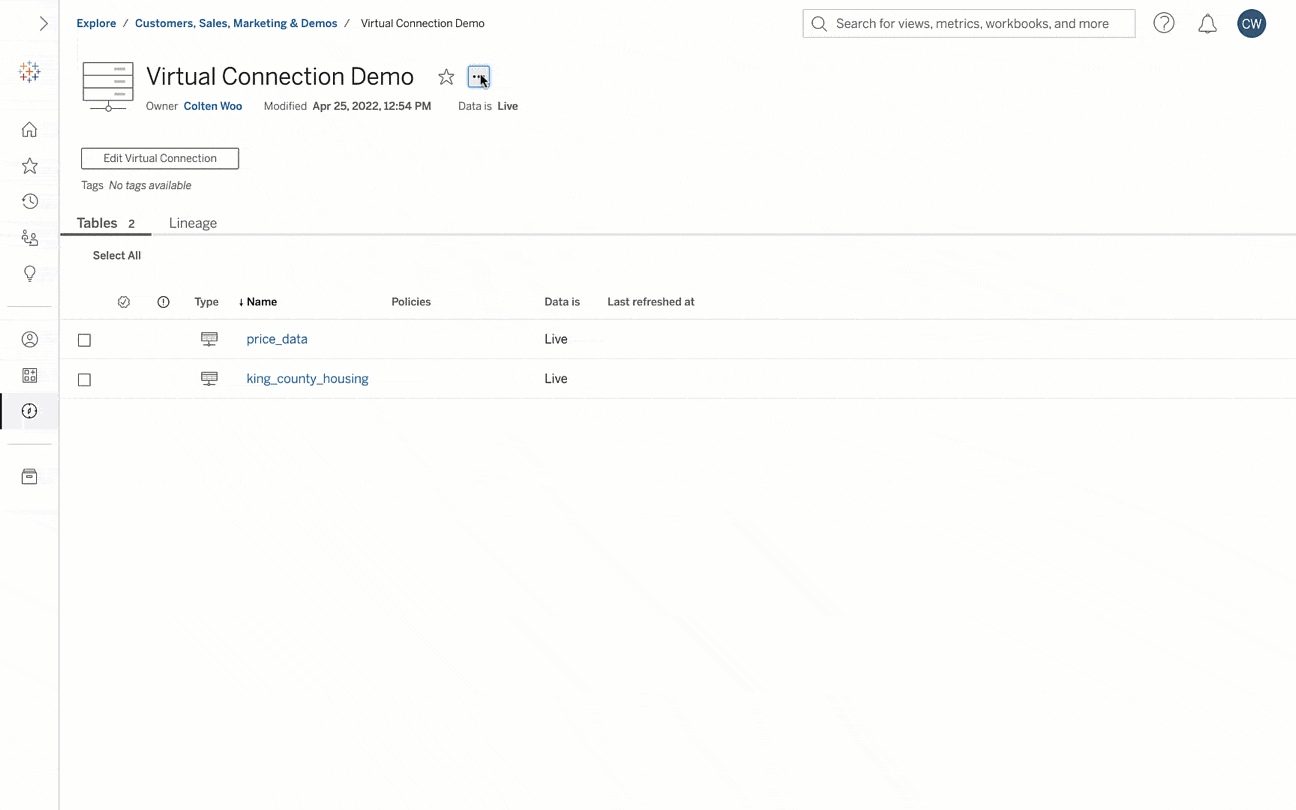
Task: Open Collections icon in the sidebar
Action: [x=30, y=375]
